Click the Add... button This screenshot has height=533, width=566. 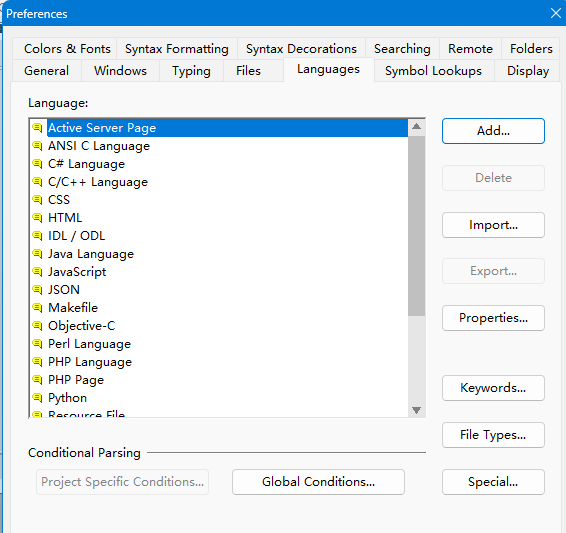tap(493, 131)
